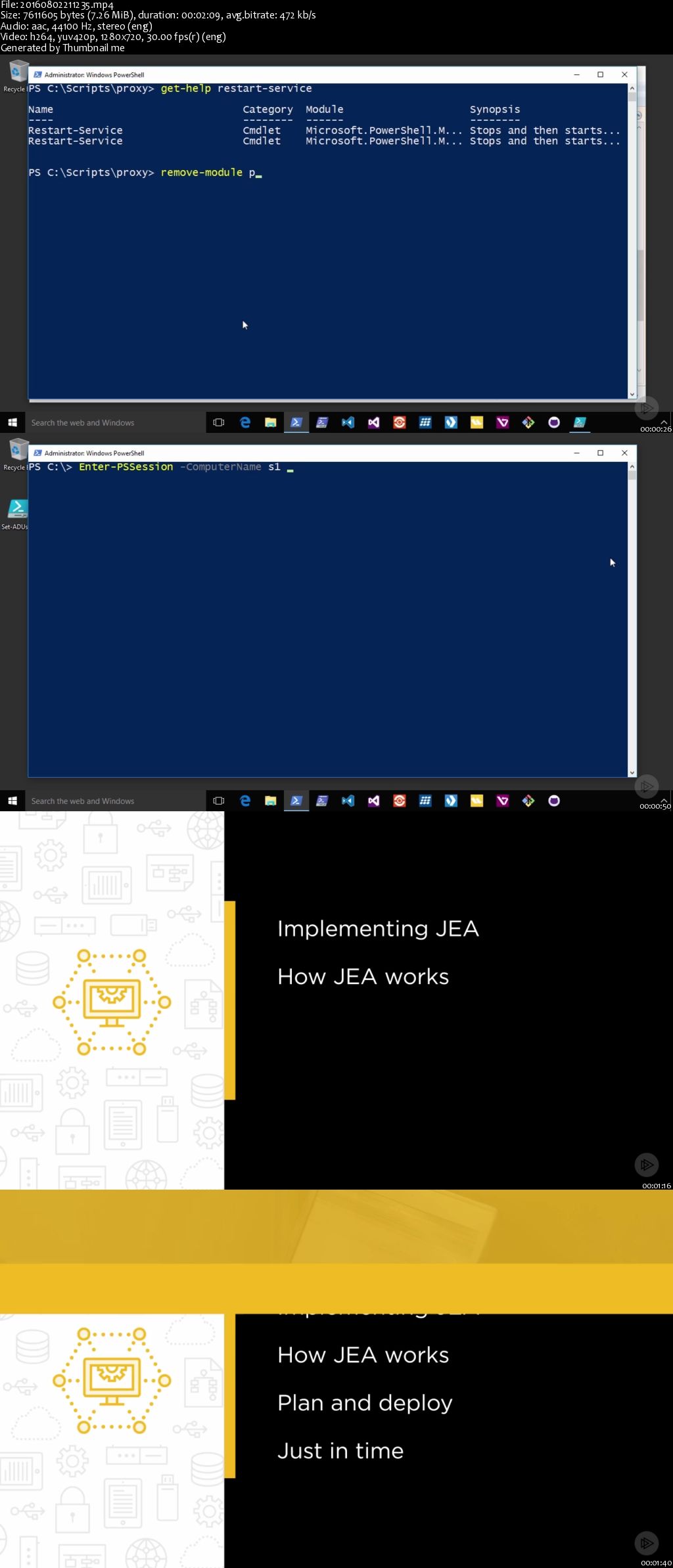Open multicolor diamond app in first frame taskbar
The image size is (673, 1568).
click(528, 422)
